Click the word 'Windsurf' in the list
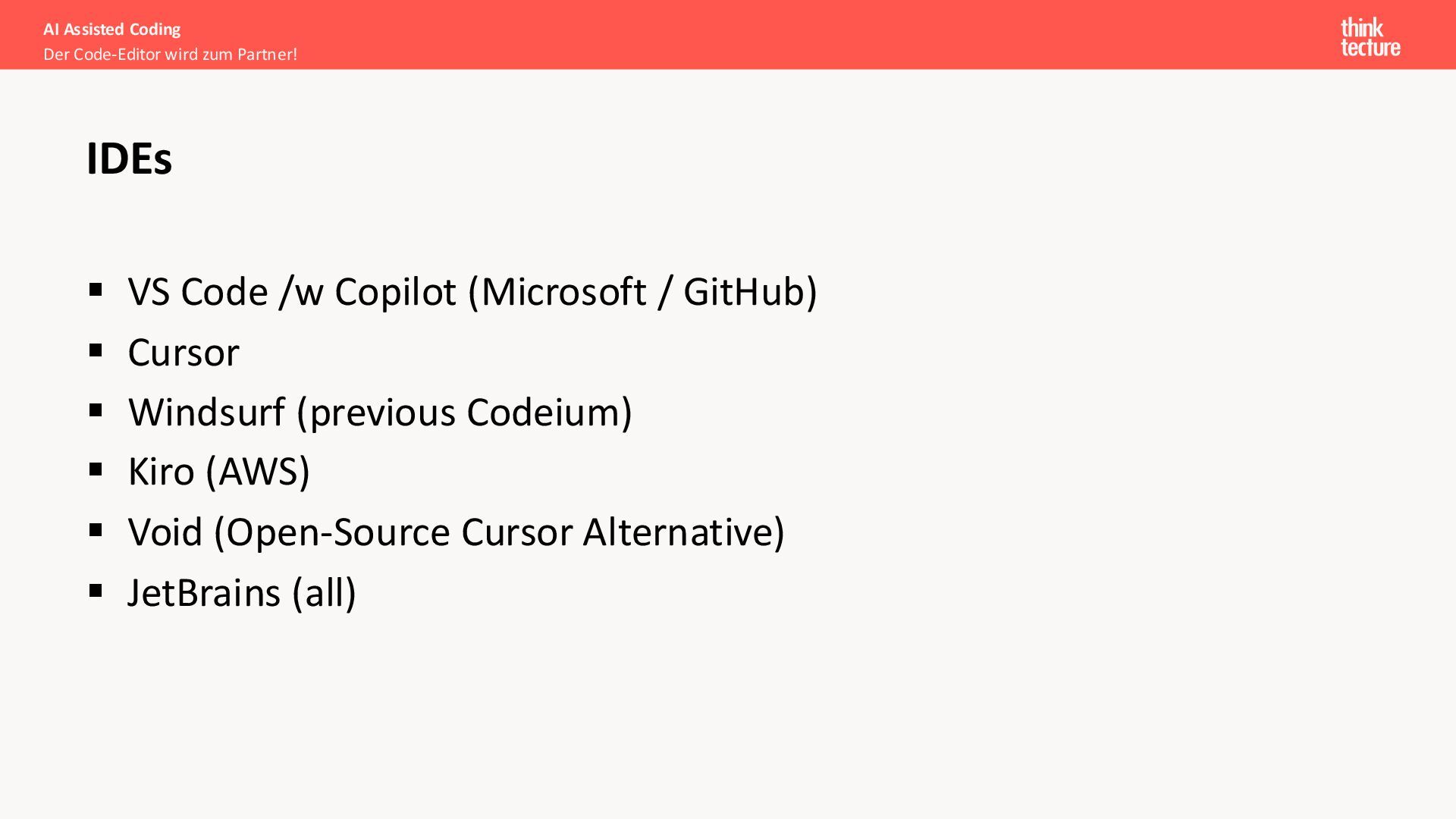This screenshot has width=1456, height=819. (206, 413)
